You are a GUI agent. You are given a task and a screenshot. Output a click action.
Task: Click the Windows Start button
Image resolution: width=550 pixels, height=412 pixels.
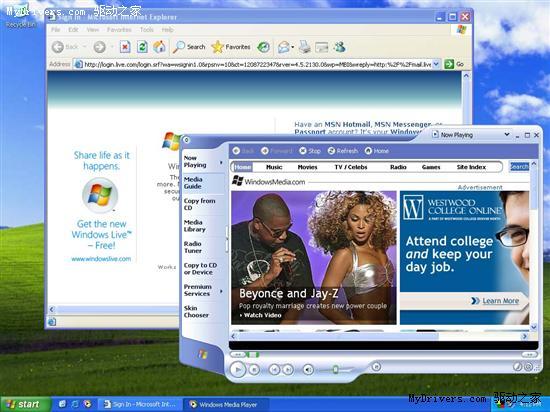pos(25,404)
